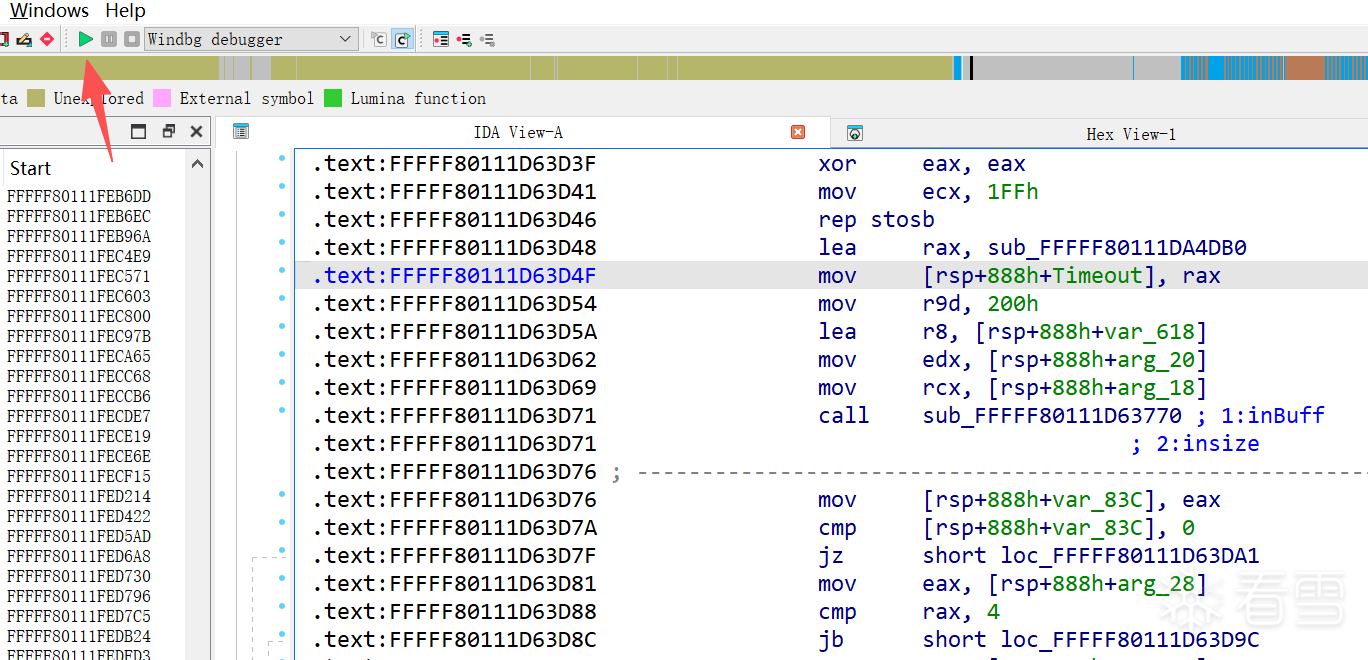
Task: Toggle breakpoint dot at address FFFFF80111D63D76
Action: pos(282,495)
